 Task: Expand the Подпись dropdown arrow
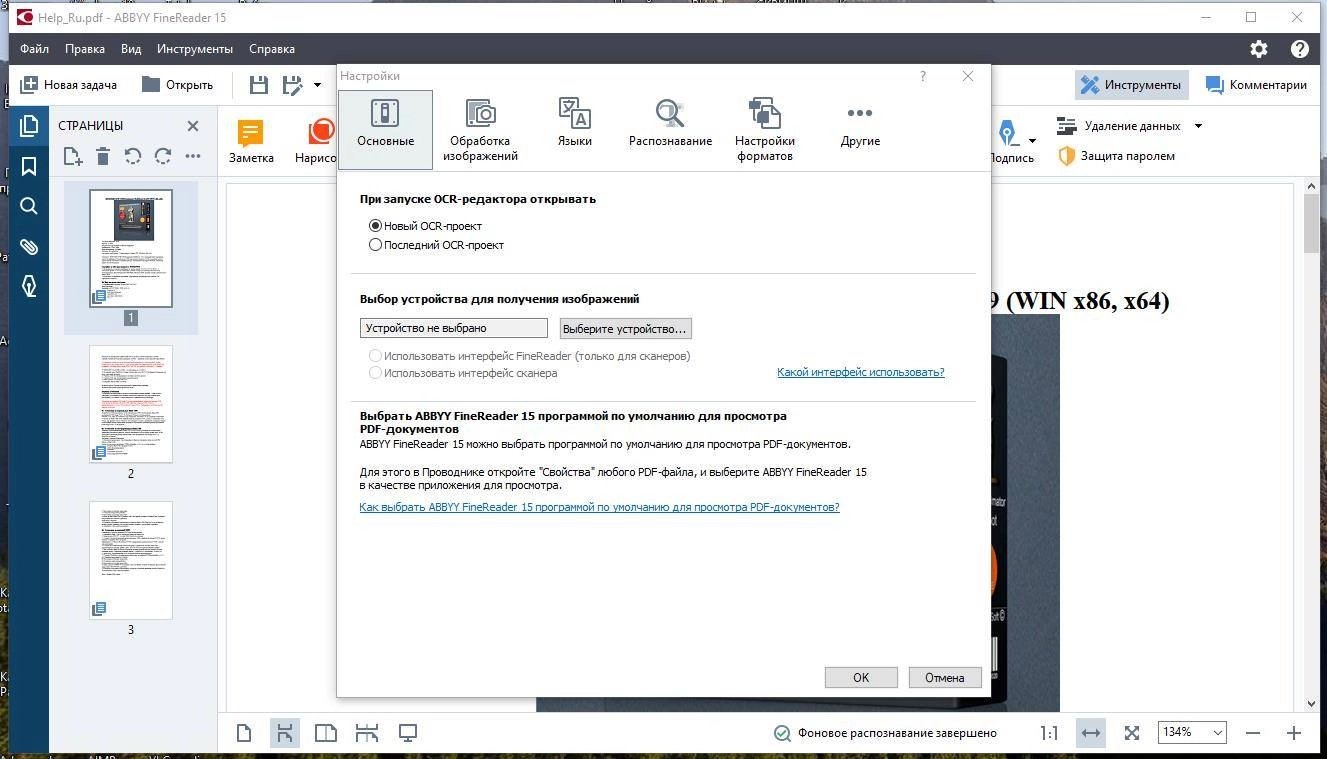(x=1032, y=141)
